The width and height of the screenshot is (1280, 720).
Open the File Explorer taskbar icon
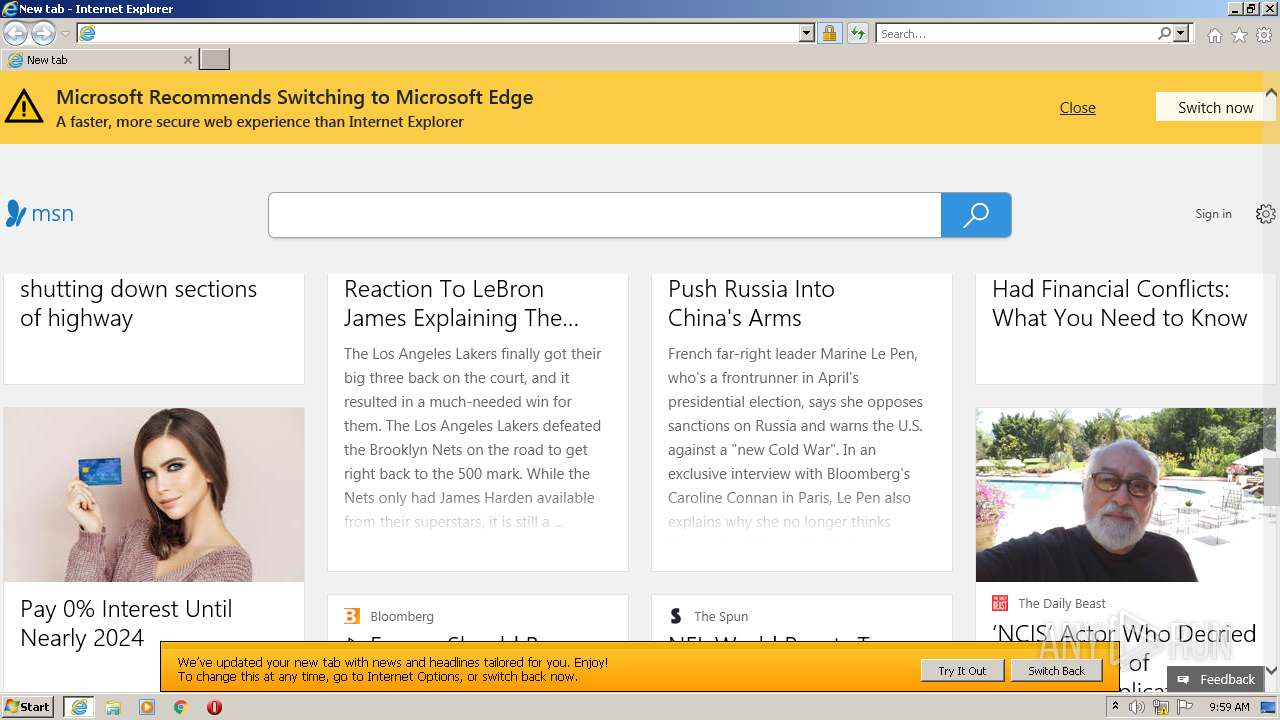[x=113, y=707]
